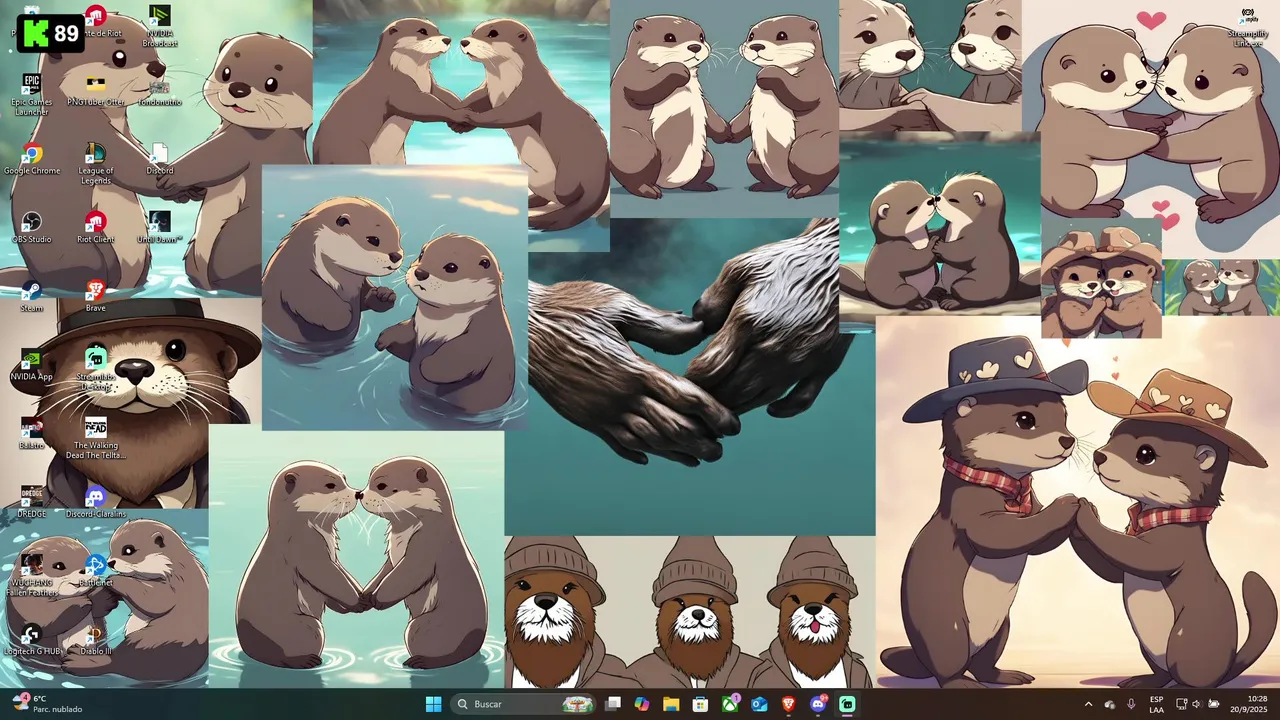Open network settings from the tray

click(x=1180, y=704)
